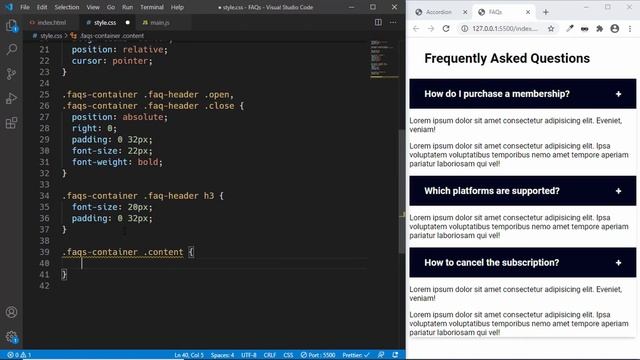The image size is (640, 360).
Task: Reload the browser page
Action: pyautogui.click(x=446, y=29)
